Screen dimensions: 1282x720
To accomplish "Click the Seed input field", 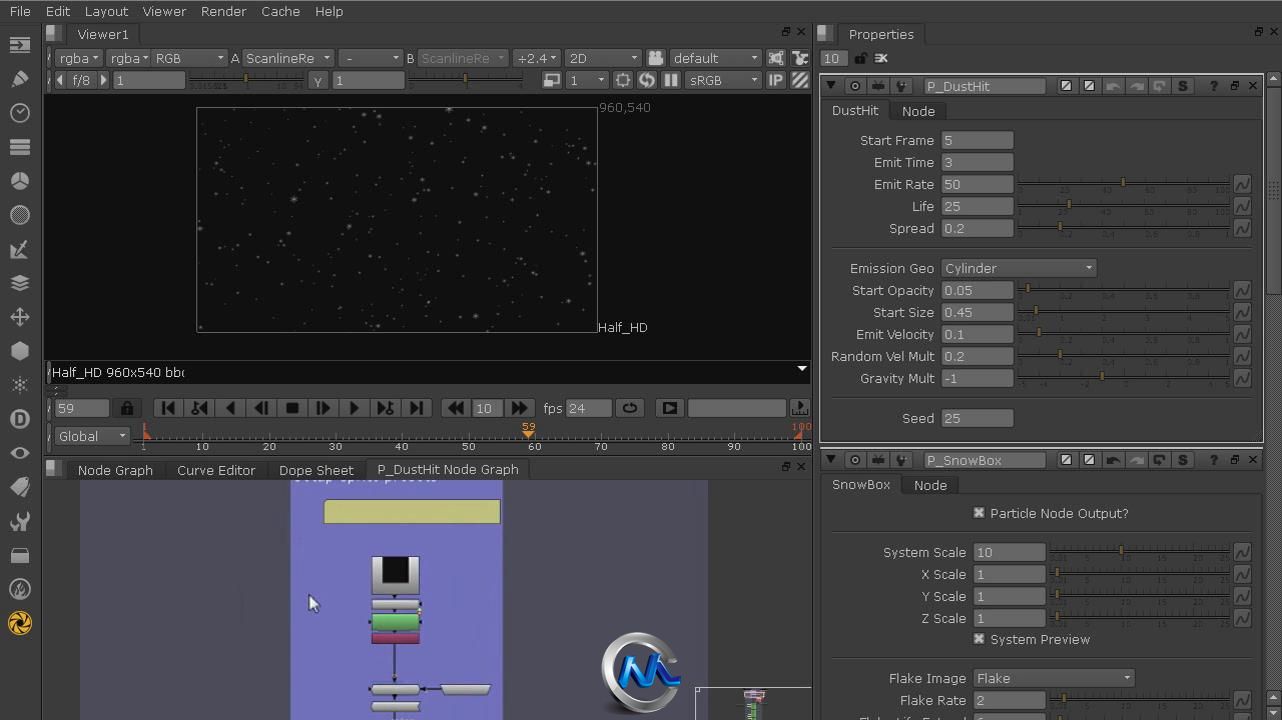I will (977, 418).
